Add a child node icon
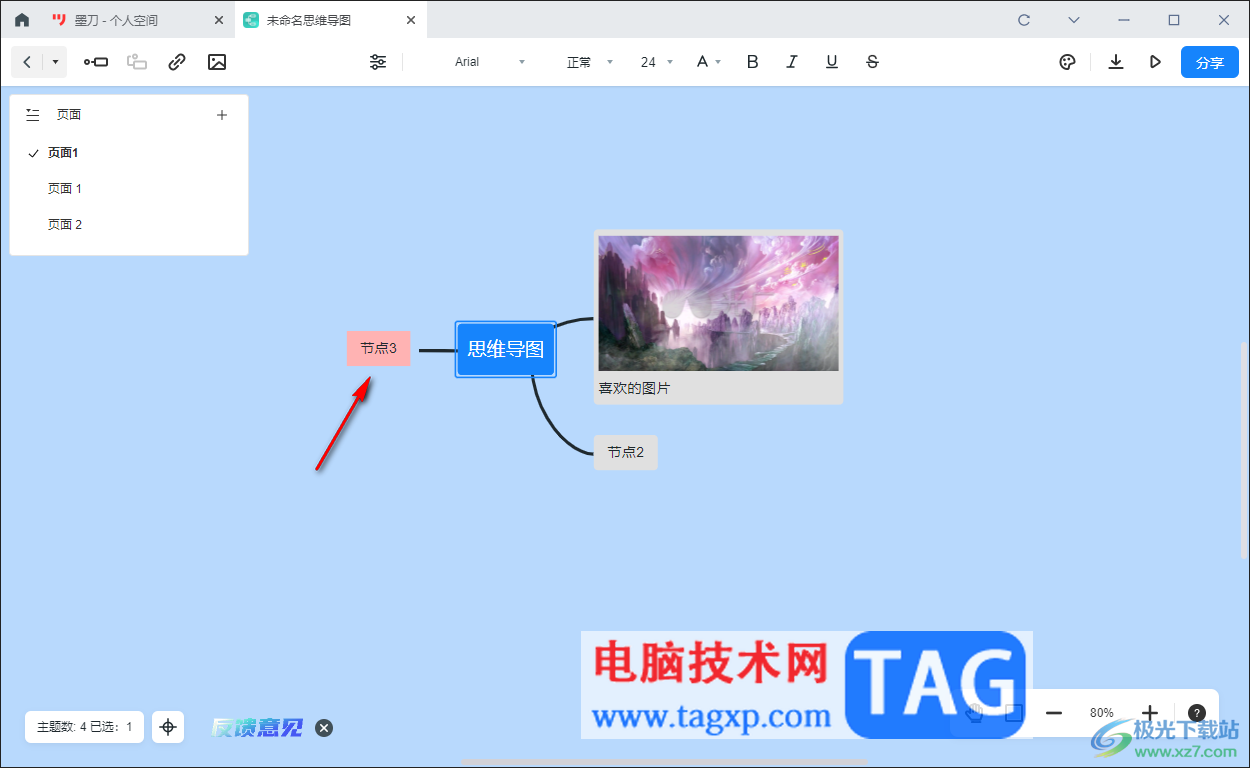This screenshot has width=1250, height=768. click(137, 62)
